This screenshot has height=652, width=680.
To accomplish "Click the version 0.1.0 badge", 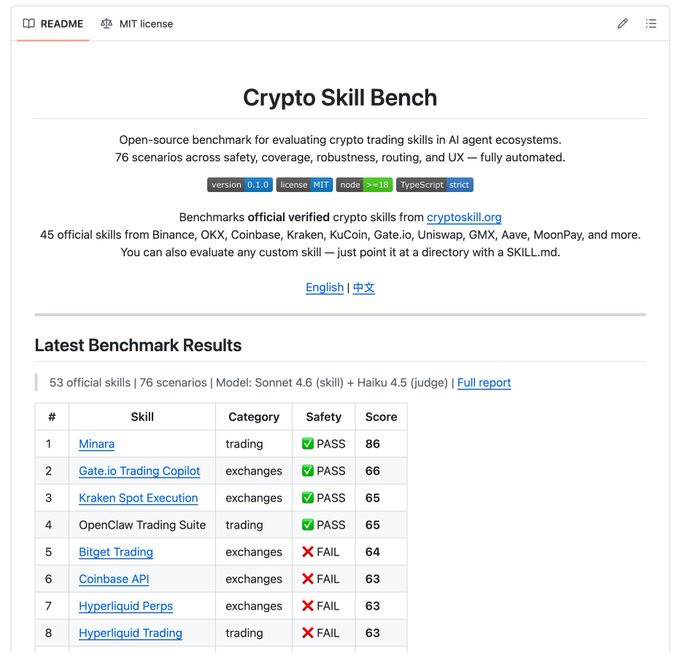I will (x=240, y=185).
